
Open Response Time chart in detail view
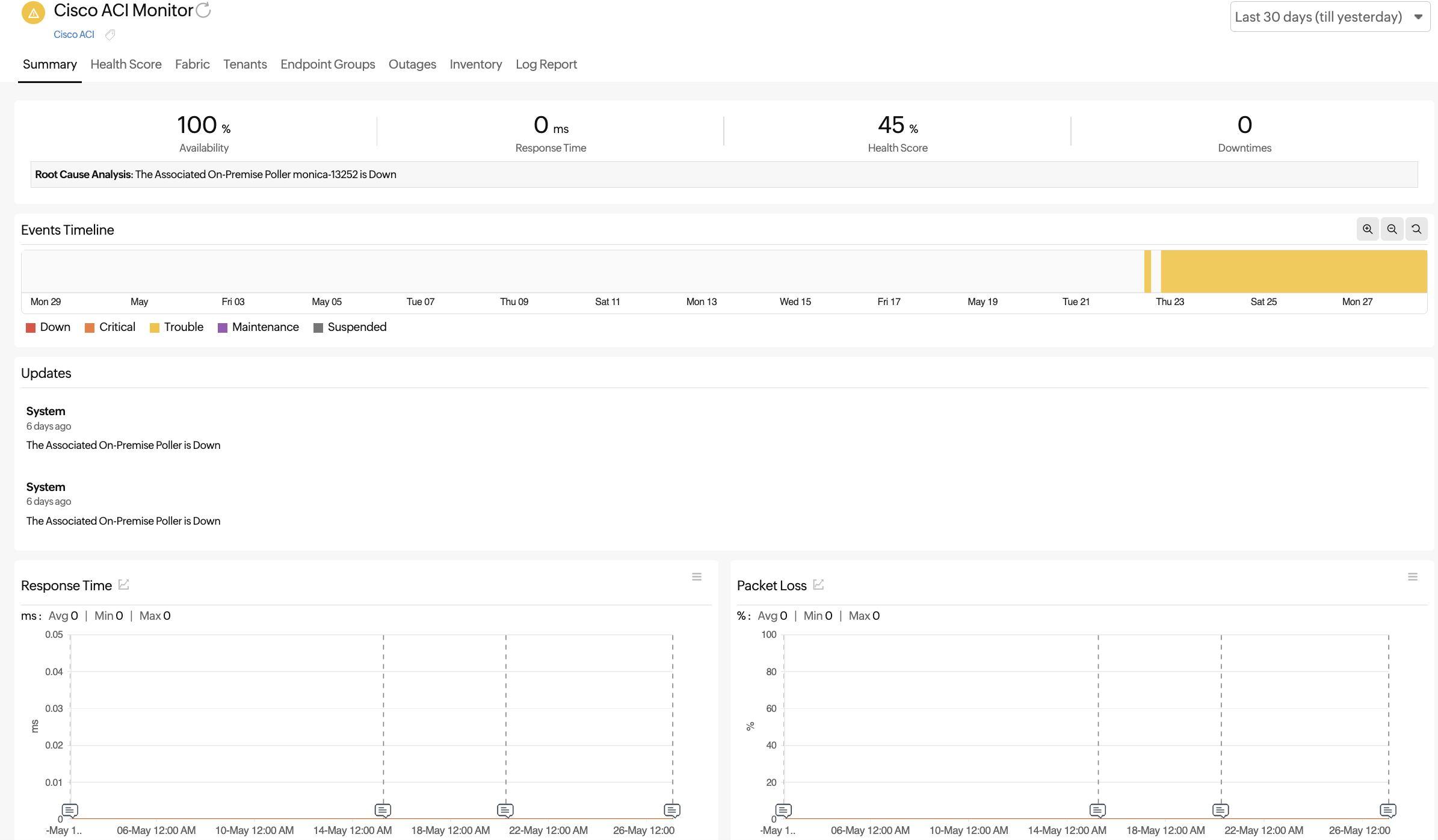[124, 585]
